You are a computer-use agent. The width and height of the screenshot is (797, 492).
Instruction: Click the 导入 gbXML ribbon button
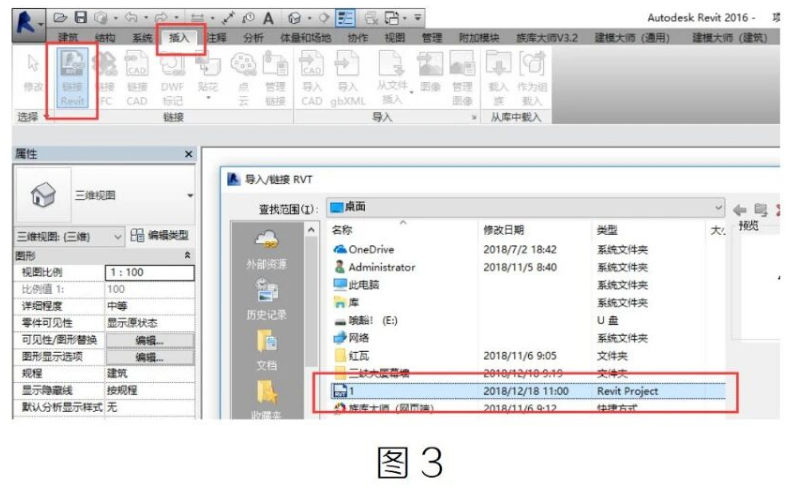tap(348, 78)
